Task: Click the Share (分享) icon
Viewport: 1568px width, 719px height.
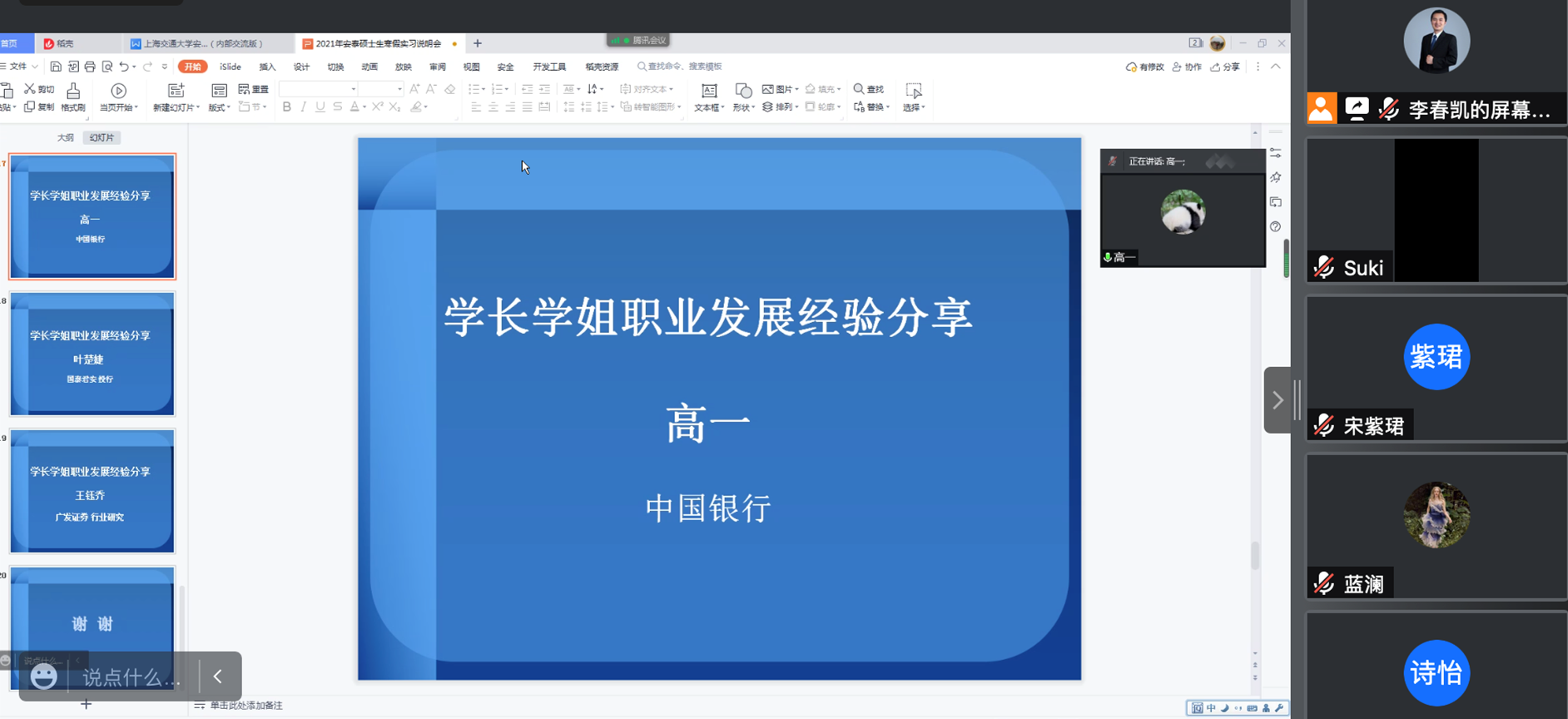Action: (1216, 67)
